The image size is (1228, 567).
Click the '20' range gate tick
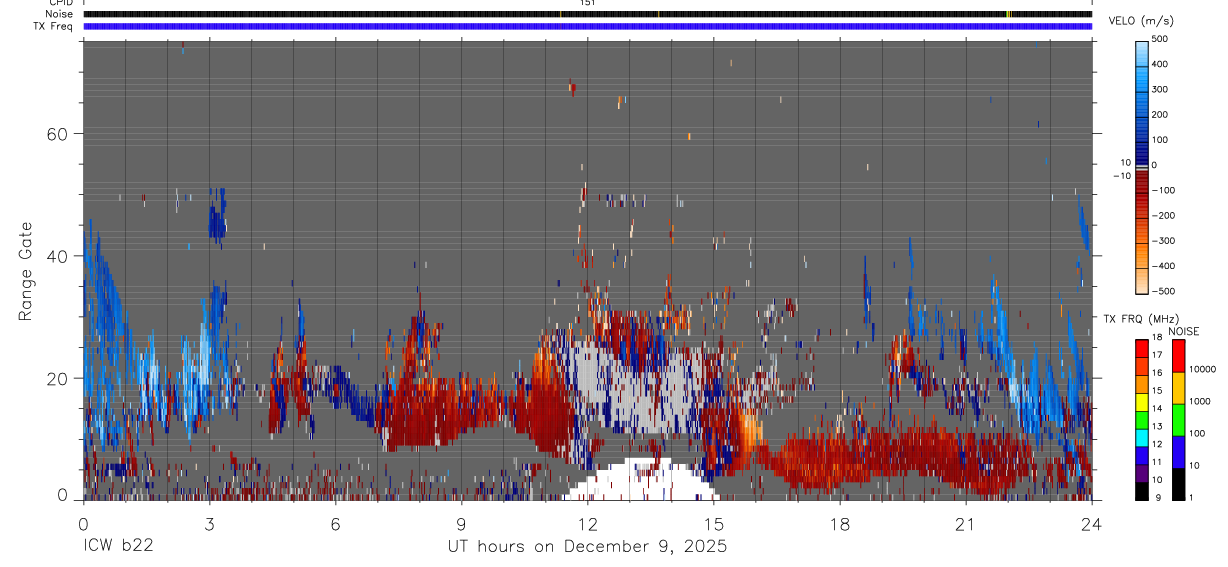pyautogui.click(x=57, y=378)
